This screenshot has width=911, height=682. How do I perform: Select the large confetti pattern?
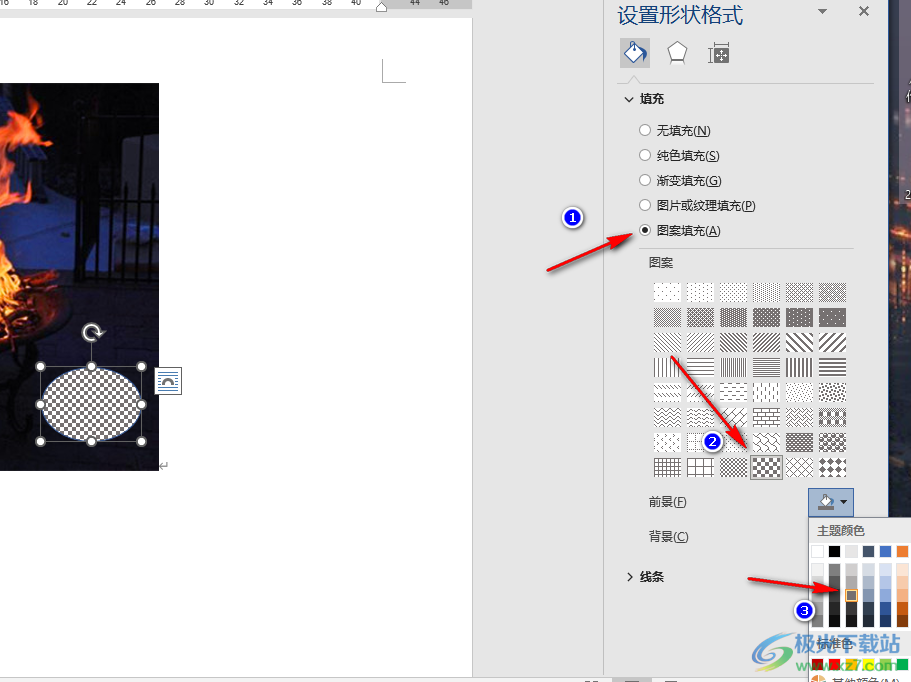click(833, 392)
